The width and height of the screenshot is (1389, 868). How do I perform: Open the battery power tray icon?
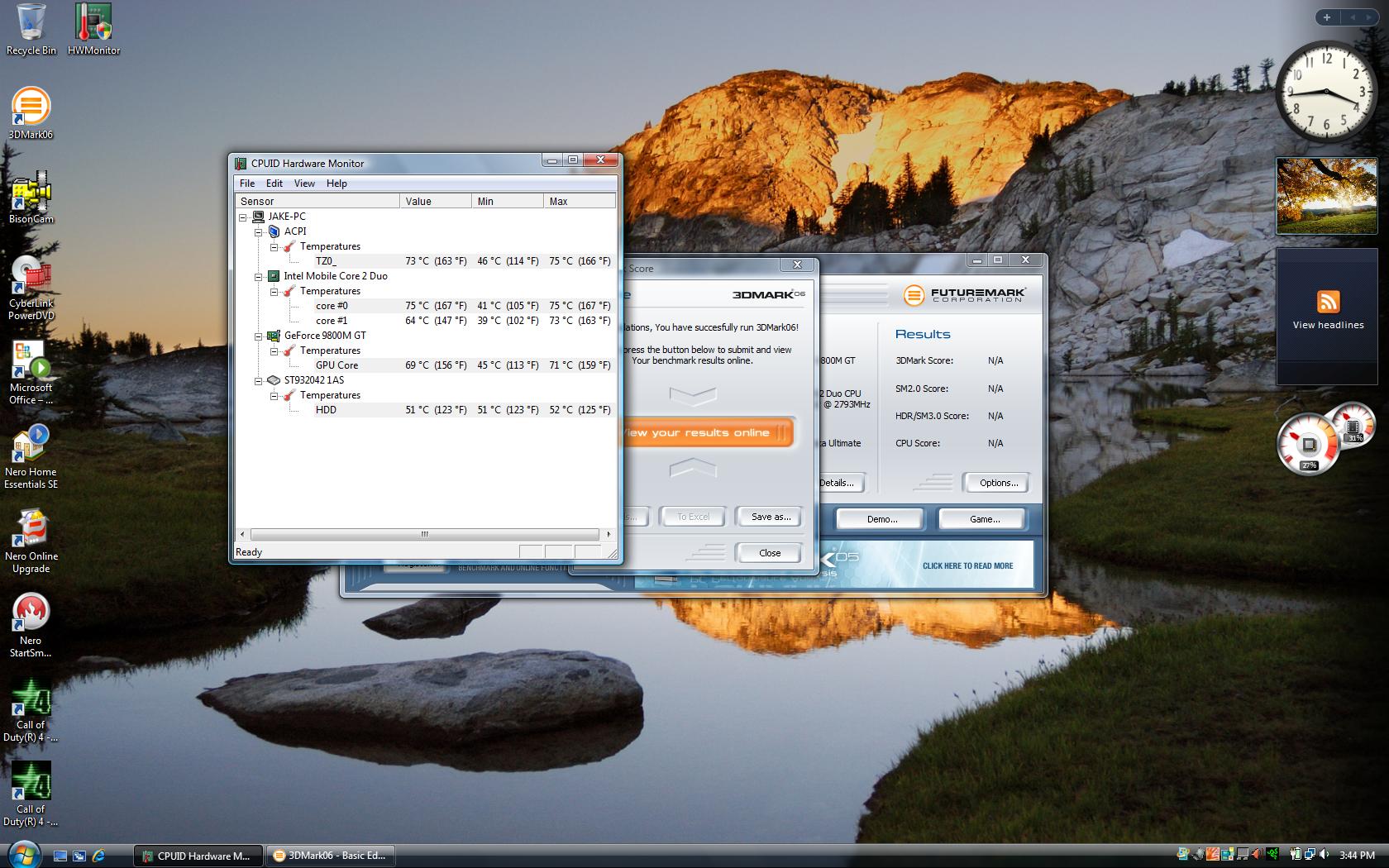coord(1296,855)
